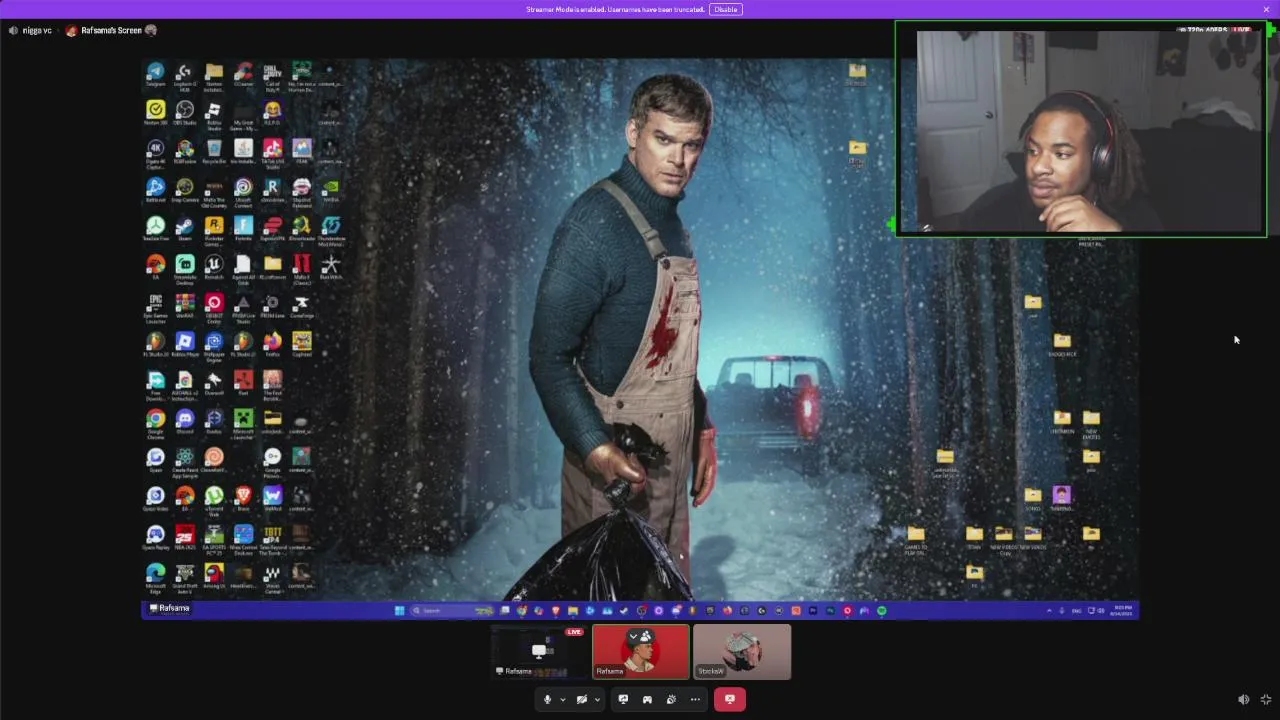Launch CCleaner from the desktop

click(x=243, y=75)
